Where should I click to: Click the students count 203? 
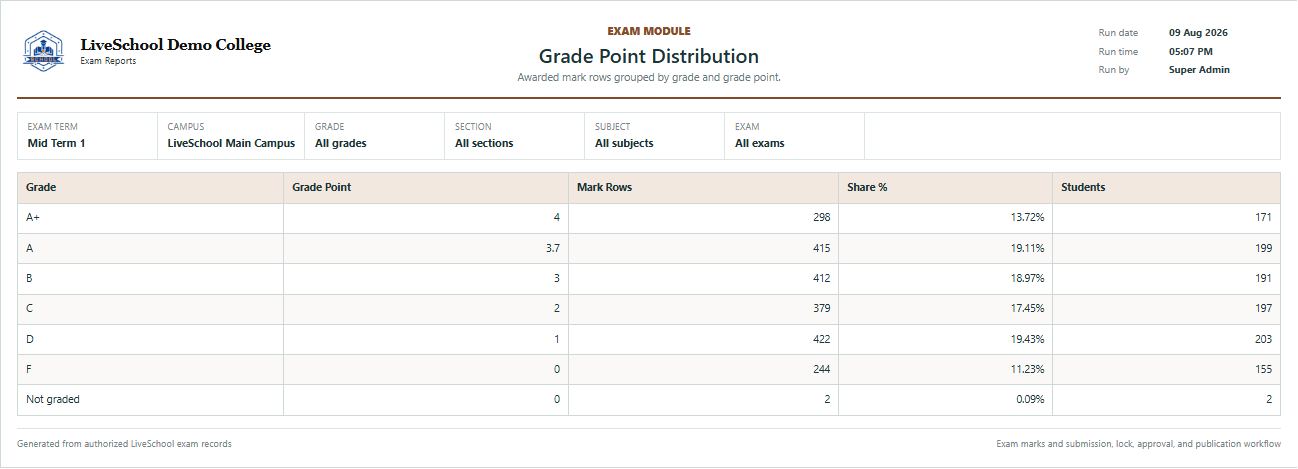1263,339
